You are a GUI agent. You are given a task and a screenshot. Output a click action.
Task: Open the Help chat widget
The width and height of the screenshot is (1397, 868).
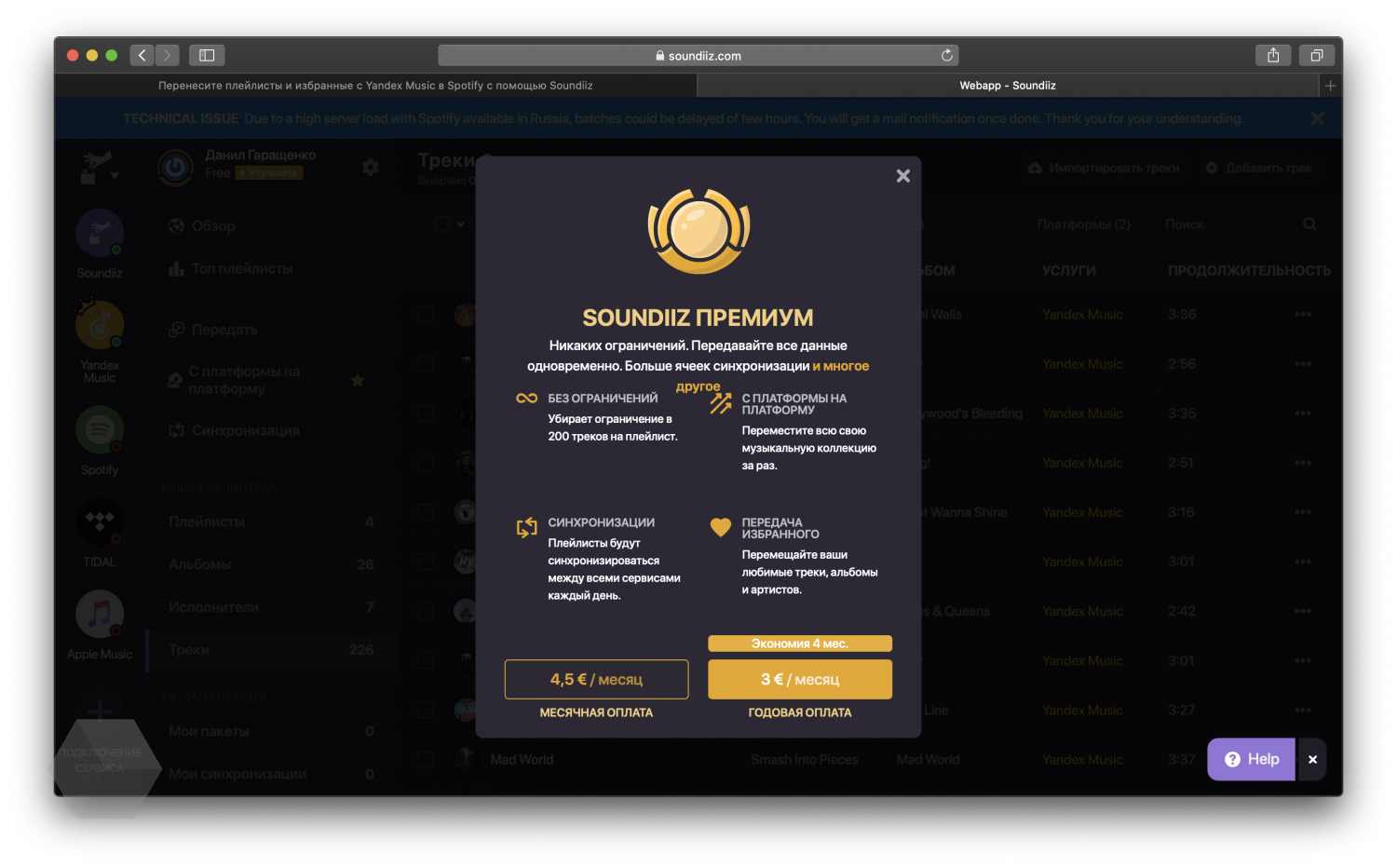coord(1251,759)
